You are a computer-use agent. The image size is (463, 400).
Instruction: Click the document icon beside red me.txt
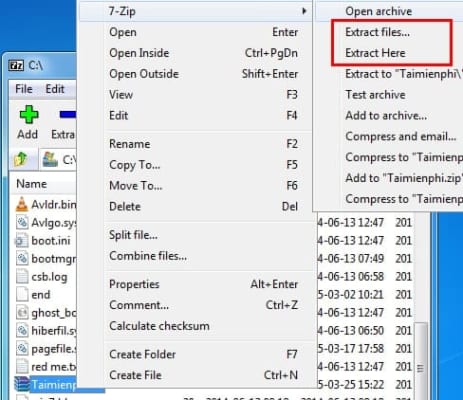[x=22, y=367]
